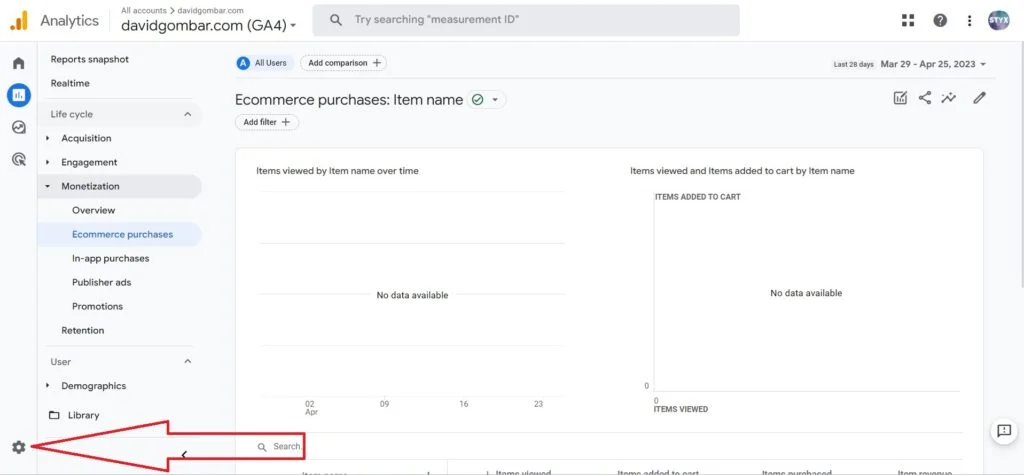1024x475 pixels.
Task: Open the Mar 29 - Apr 25, 2023 date range picker
Action: coord(933,64)
